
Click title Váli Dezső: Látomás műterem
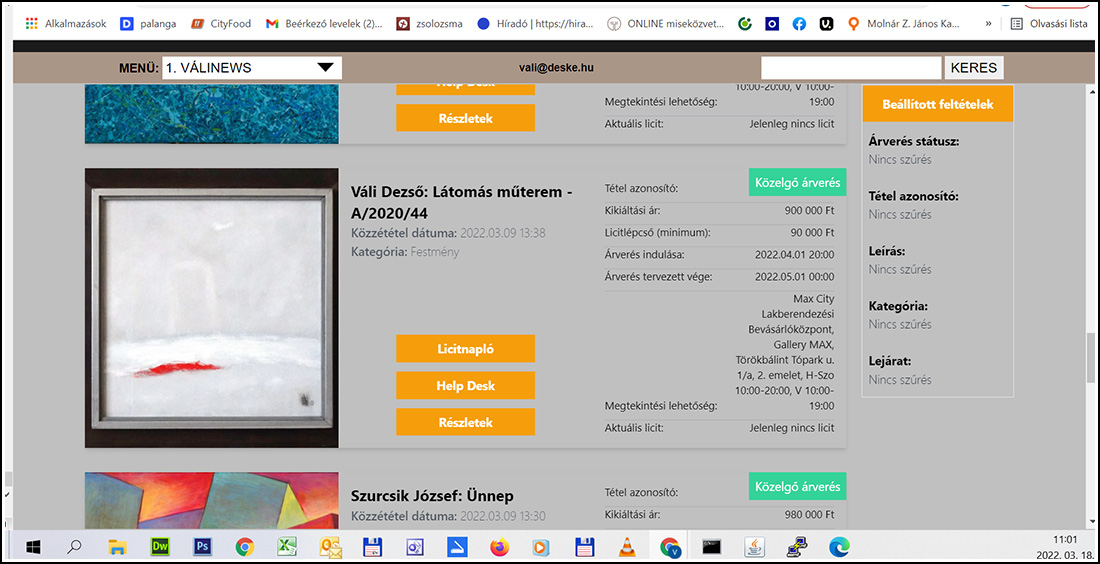(x=462, y=203)
